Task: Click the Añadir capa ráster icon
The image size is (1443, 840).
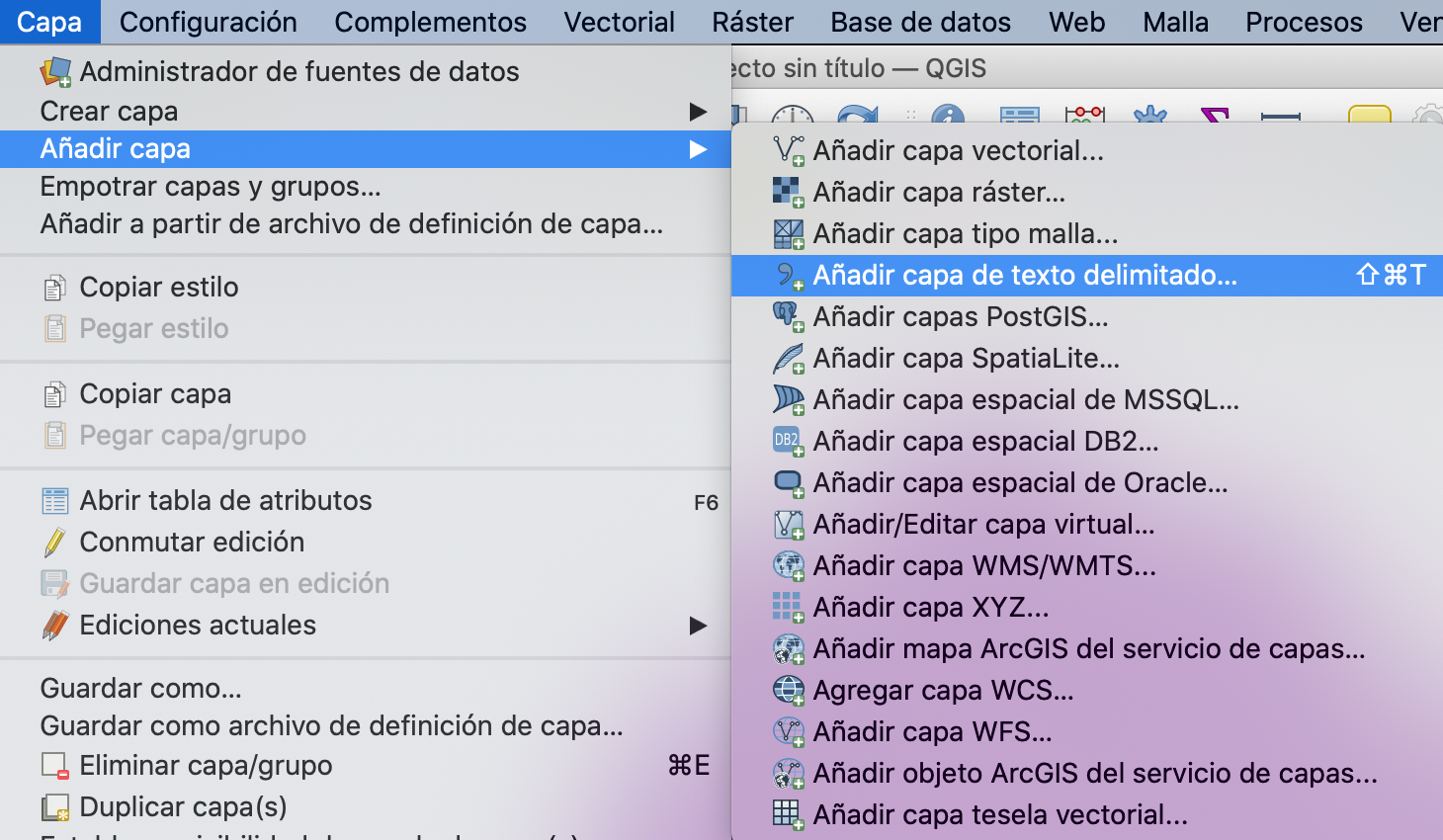Action: tap(788, 192)
